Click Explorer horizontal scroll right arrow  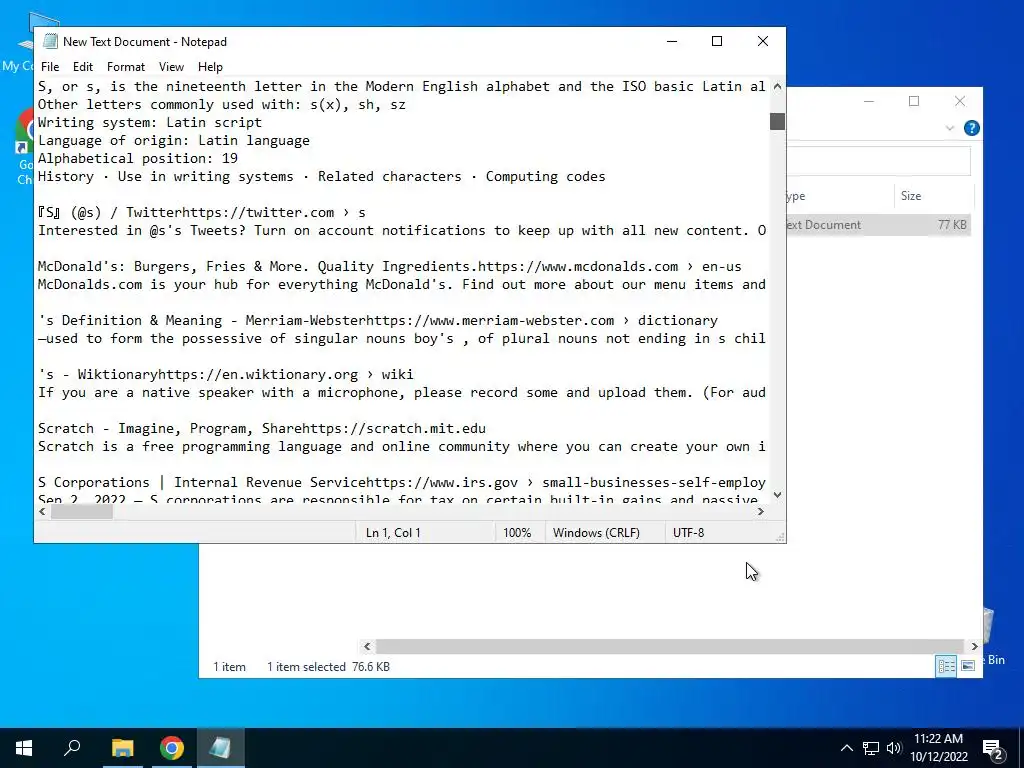tap(974, 647)
